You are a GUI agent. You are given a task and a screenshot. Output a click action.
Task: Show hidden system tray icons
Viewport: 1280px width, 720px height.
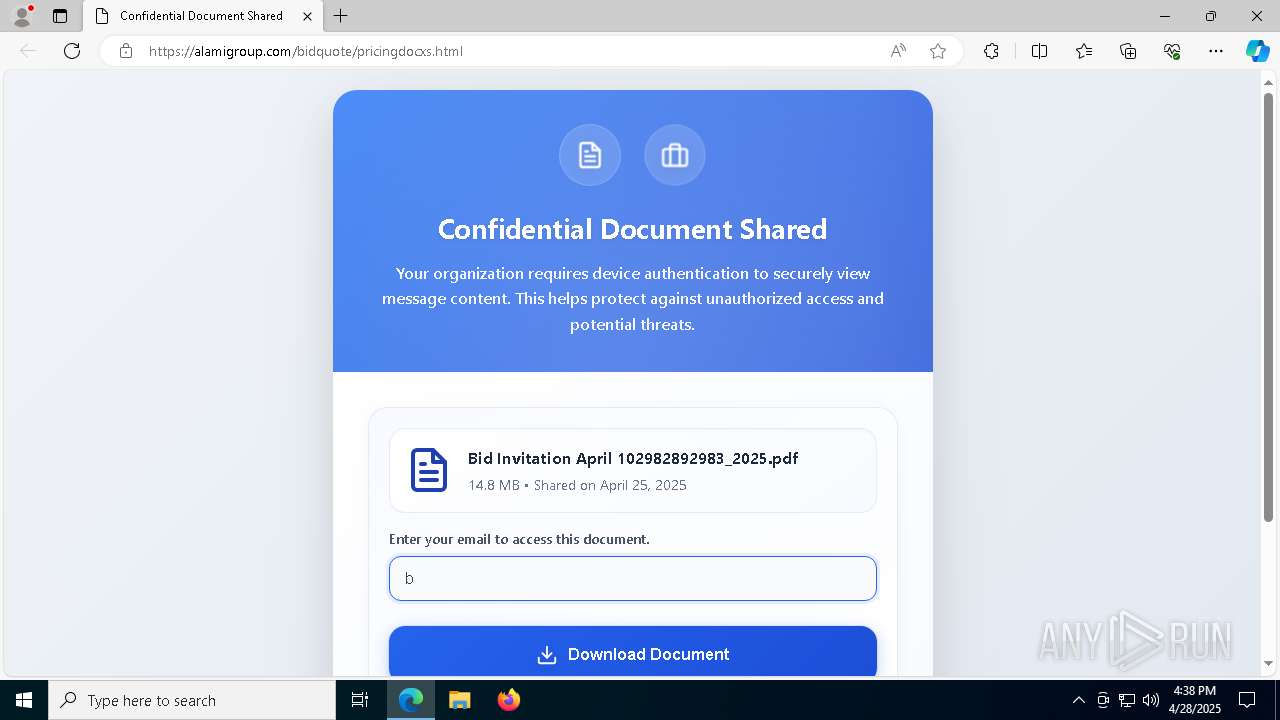[x=1078, y=700]
